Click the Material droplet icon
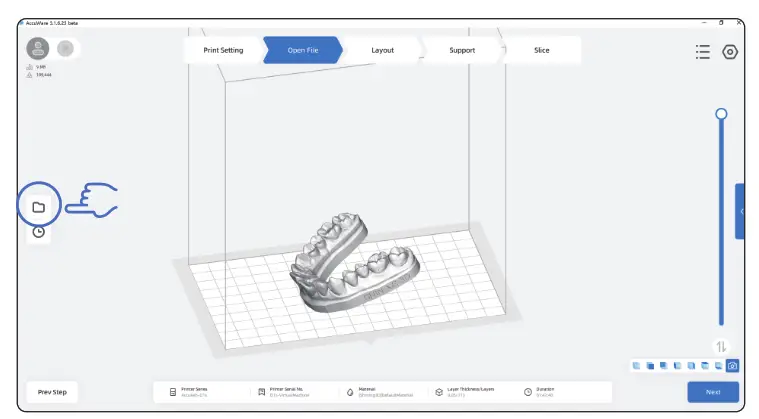This screenshot has width=759, height=419. click(x=350, y=392)
